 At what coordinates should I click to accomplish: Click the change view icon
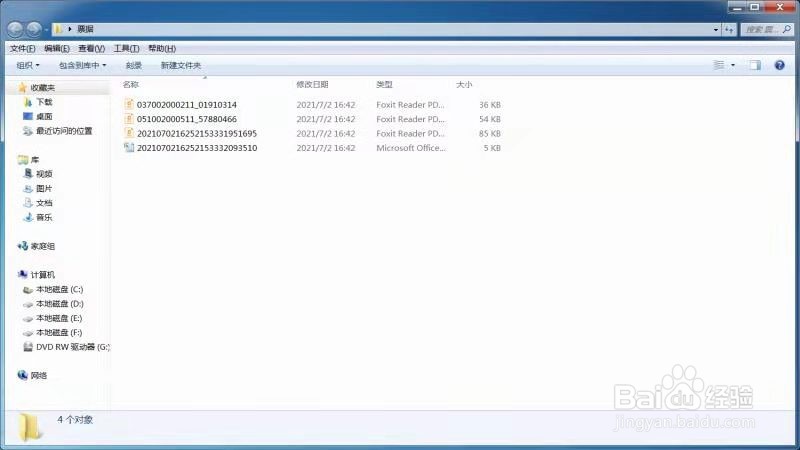point(718,65)
